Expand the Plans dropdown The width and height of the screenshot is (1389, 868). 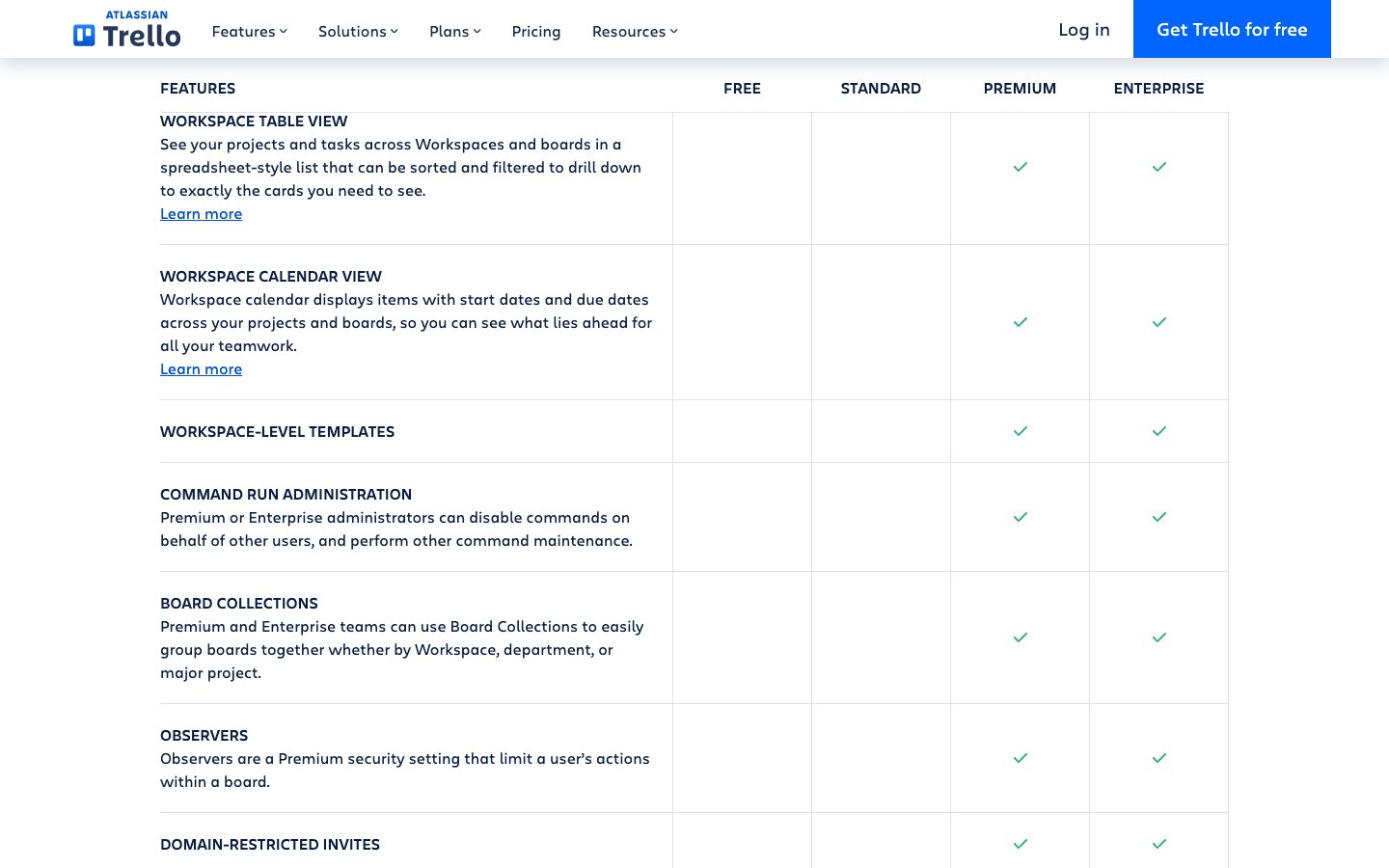[454, 31]
